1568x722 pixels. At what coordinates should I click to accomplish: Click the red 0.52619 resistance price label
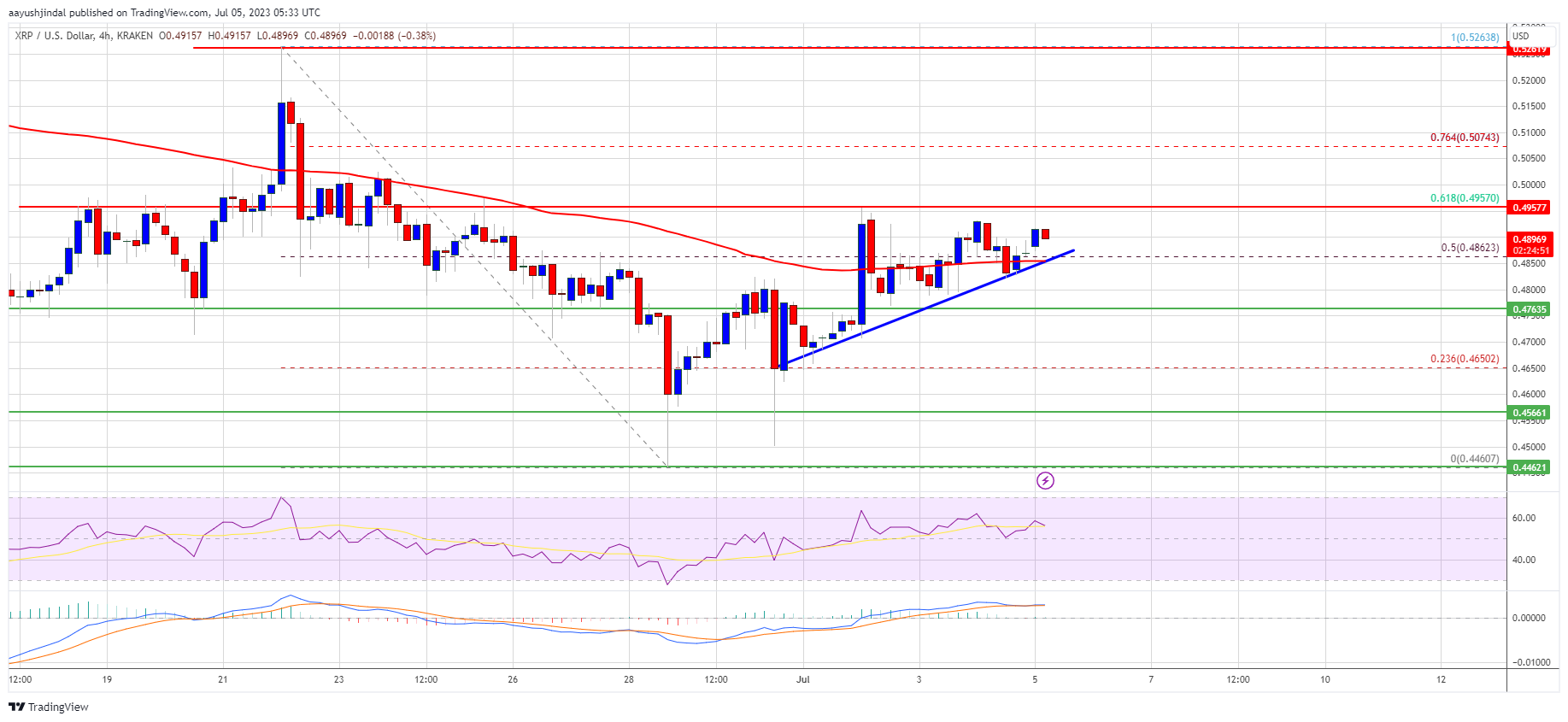tap(1530, 50)
